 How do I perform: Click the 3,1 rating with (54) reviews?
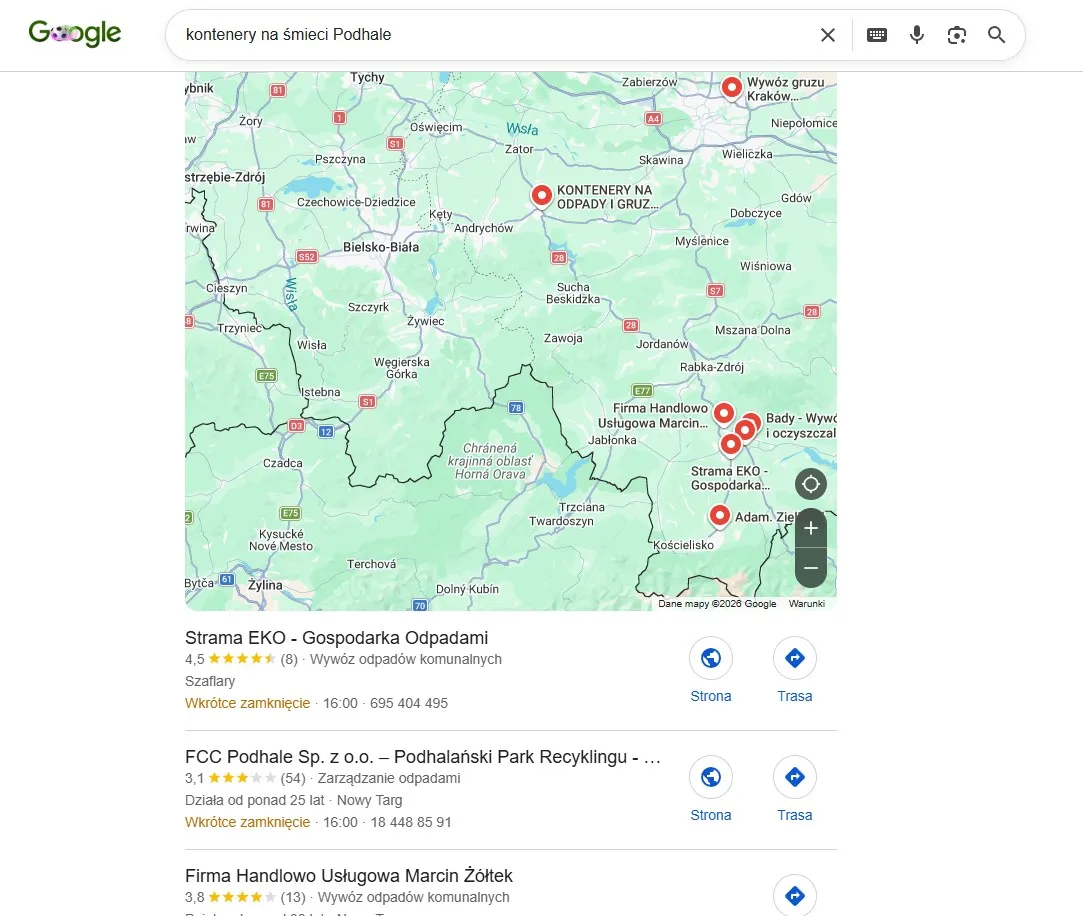[x=245, y=778]
